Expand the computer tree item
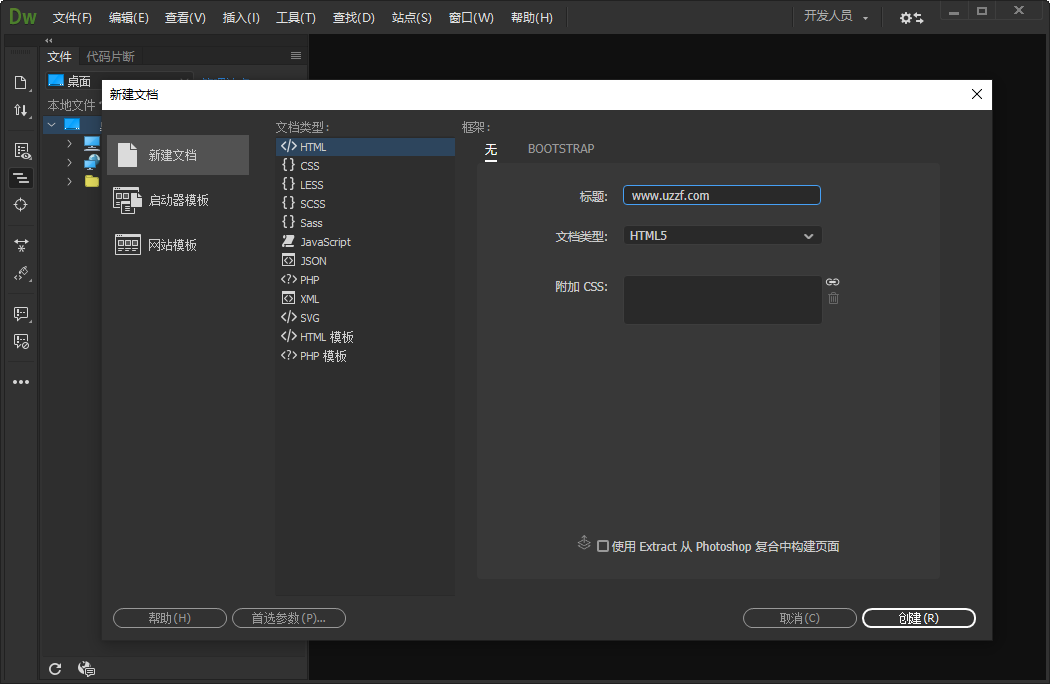Image resolution: width=1050 pixels, height=684 pixels. click(69, 143)
